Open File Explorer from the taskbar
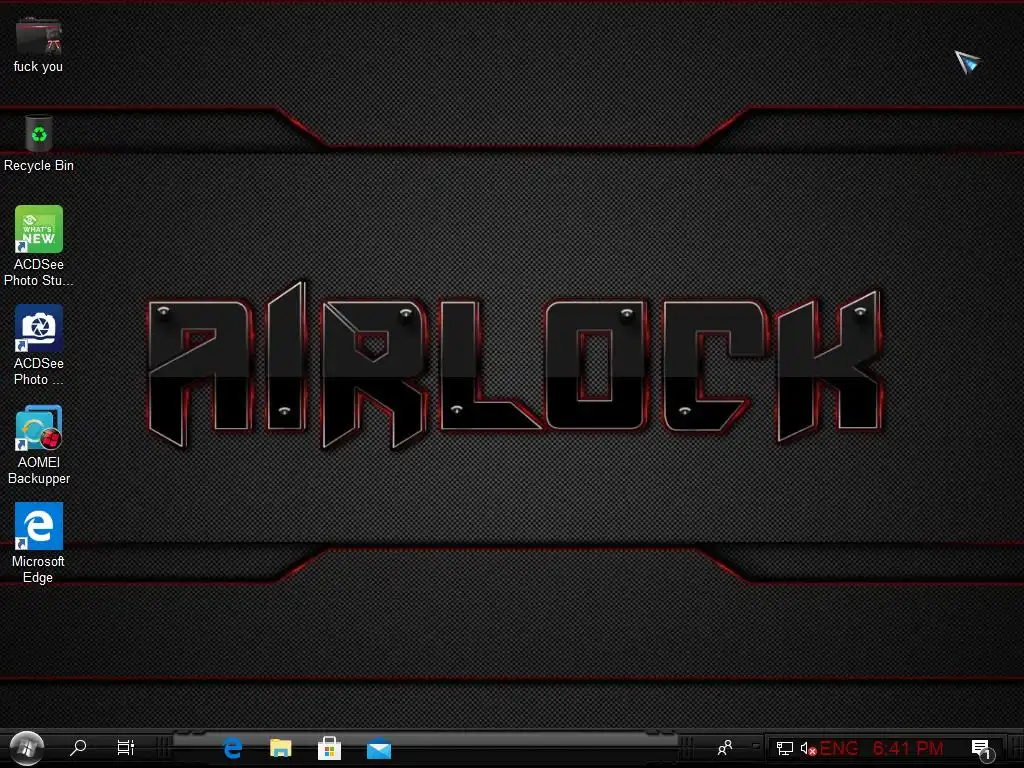This screenshot has height=768, width=1024. coord(281,748)
